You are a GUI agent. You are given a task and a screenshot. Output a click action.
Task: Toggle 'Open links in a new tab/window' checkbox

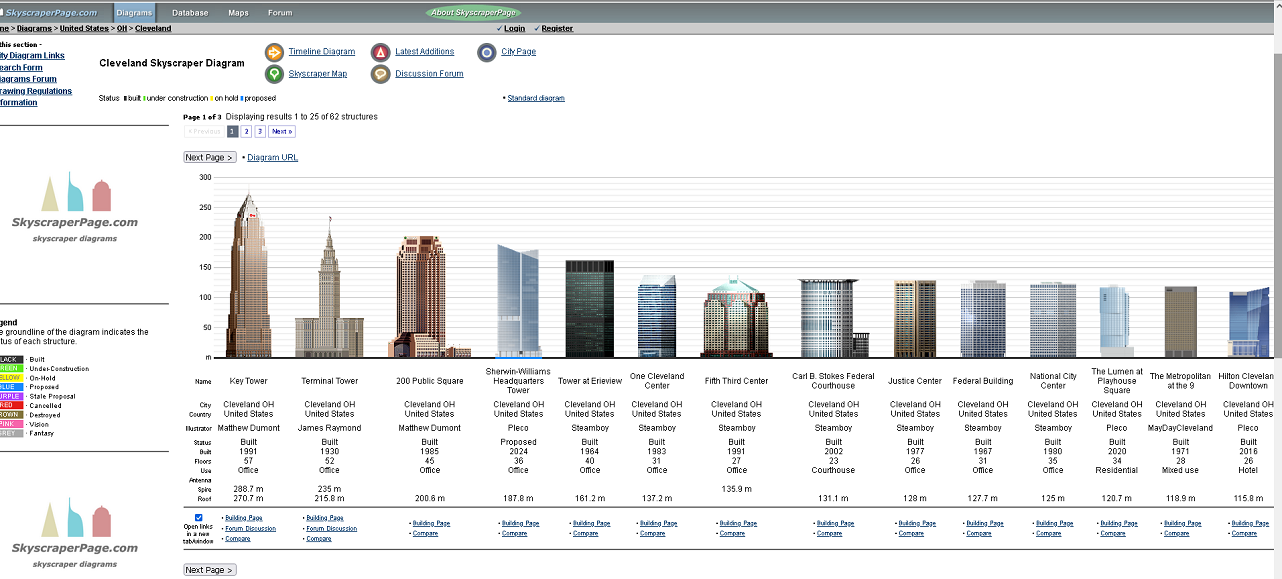point(198,518)
